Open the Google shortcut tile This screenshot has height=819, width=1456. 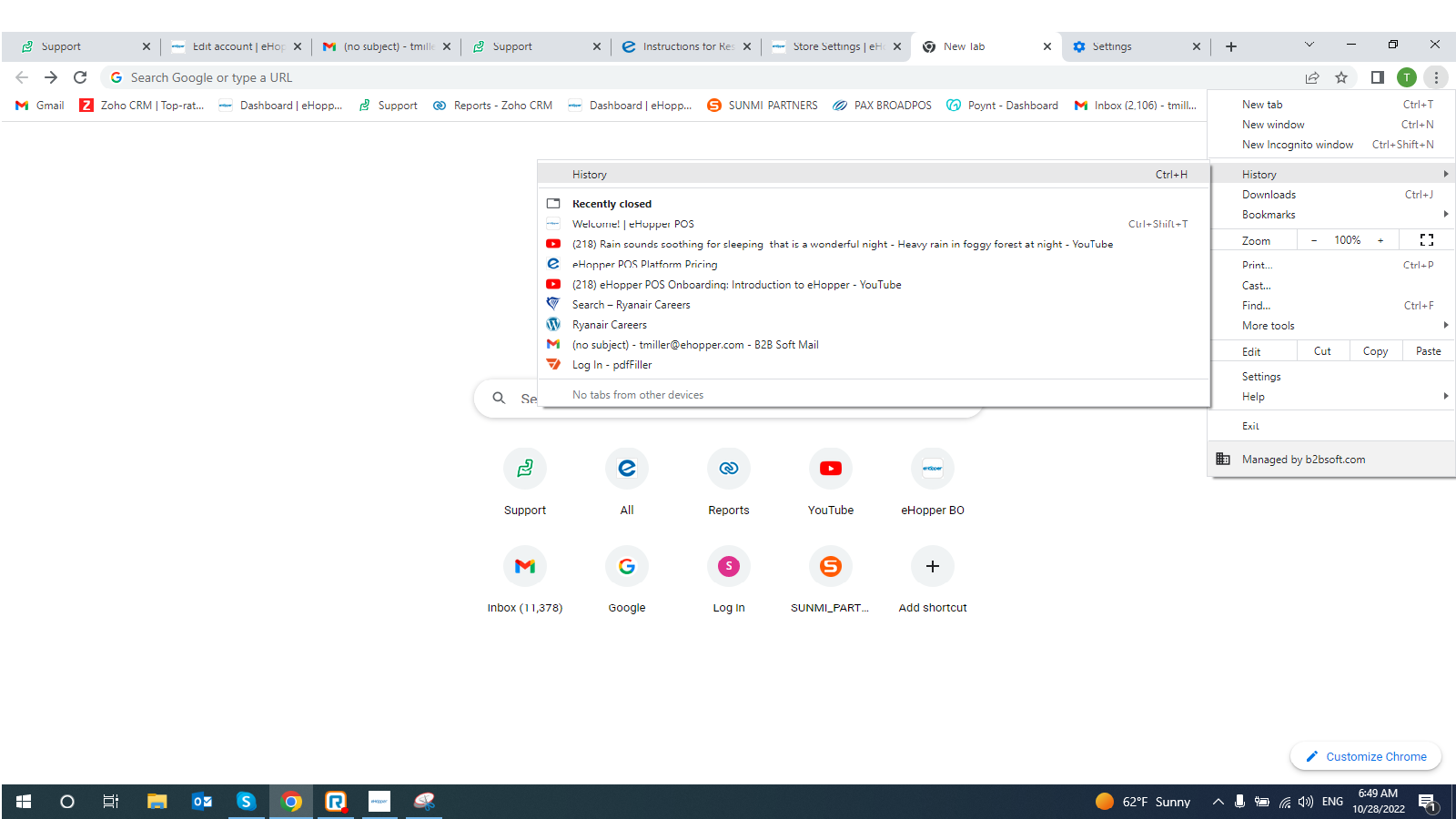click(x=627, y=581)
